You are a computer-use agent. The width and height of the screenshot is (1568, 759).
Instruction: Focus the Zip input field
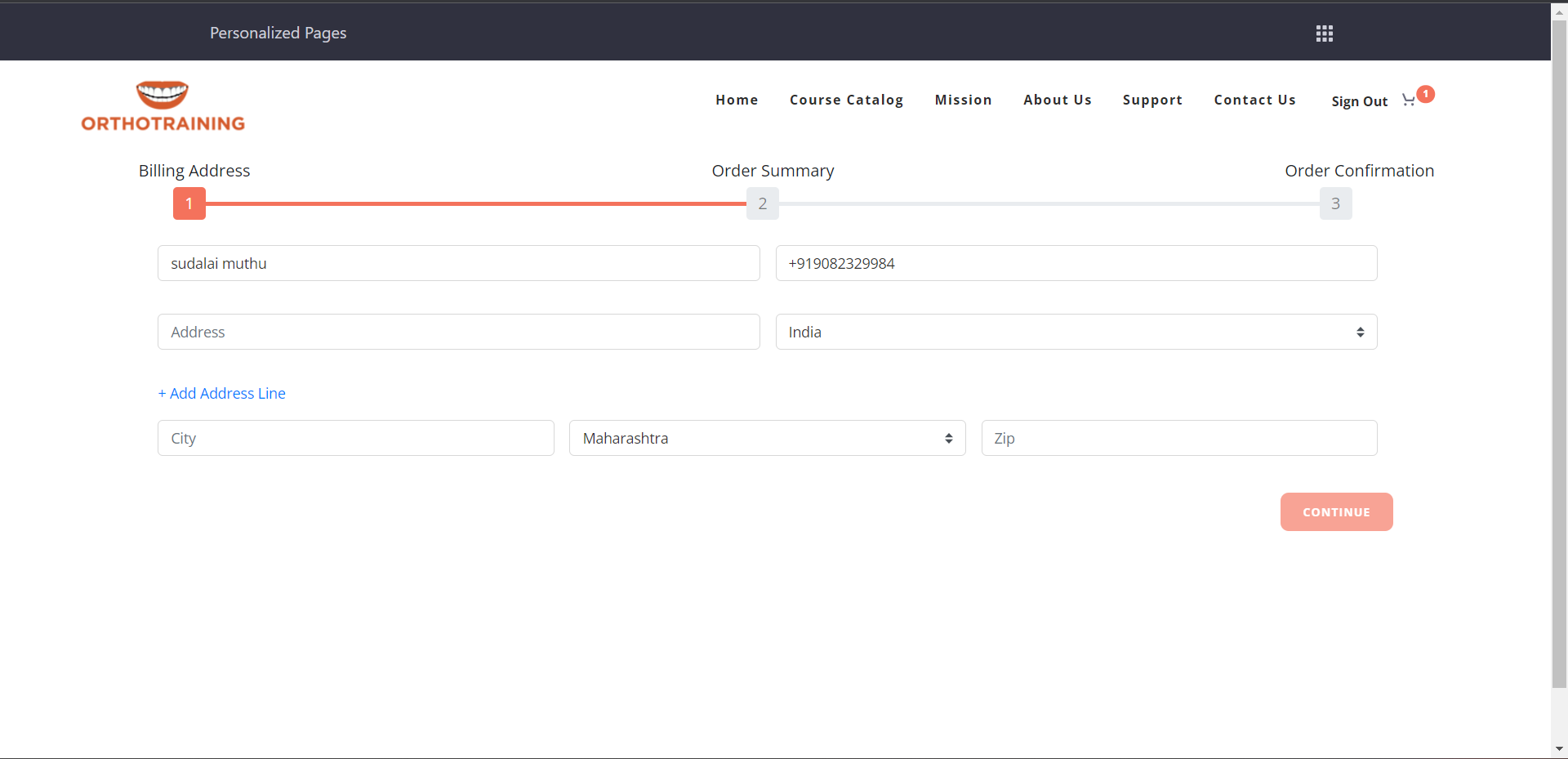tap(1178, 438)
